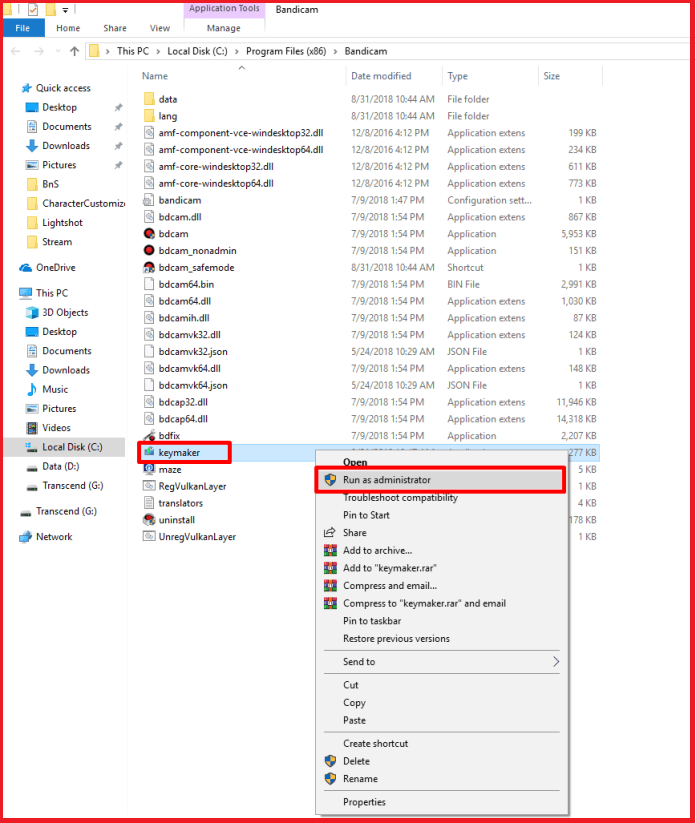
Task: Click the Music note icon in sidebar
Action: [x=32, y=389]
